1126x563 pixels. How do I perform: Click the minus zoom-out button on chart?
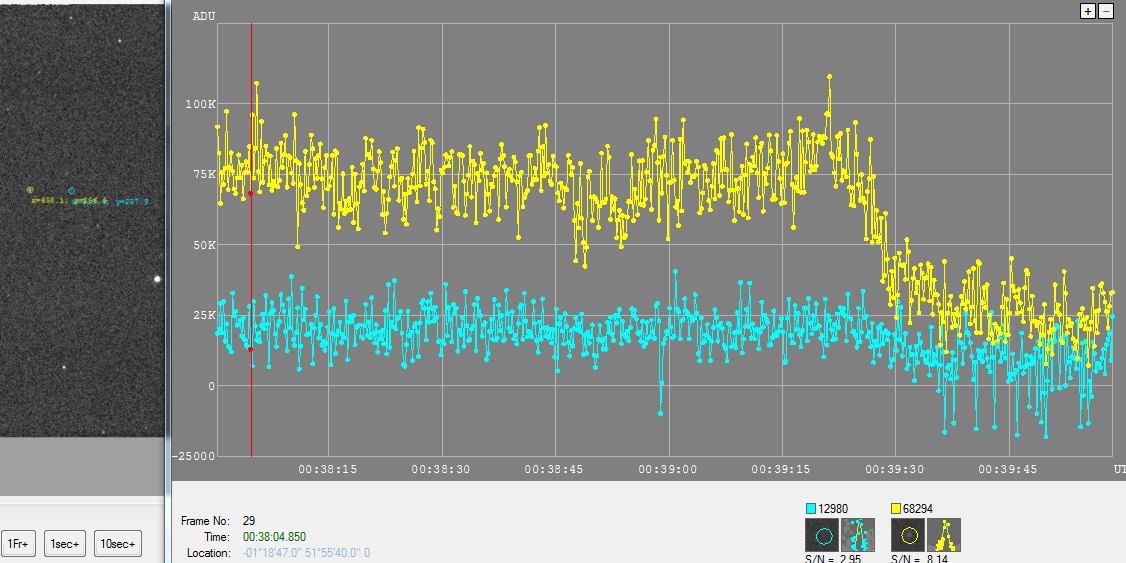click(x=1105, y=11)
